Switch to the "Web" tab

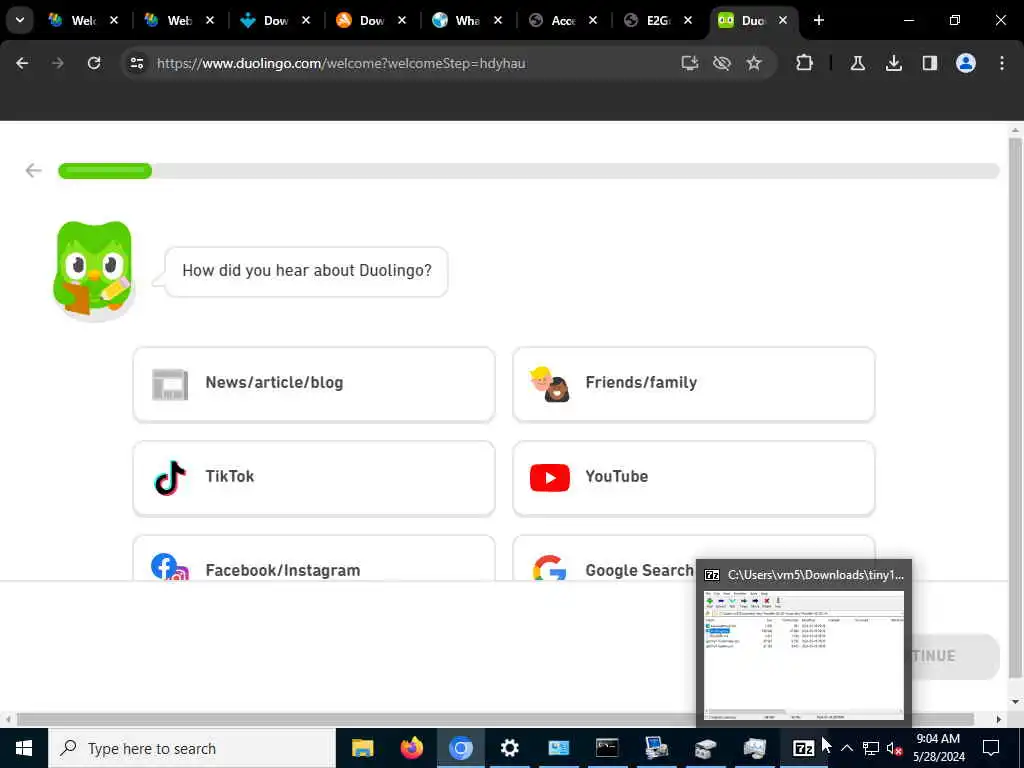tap(170, 20)
